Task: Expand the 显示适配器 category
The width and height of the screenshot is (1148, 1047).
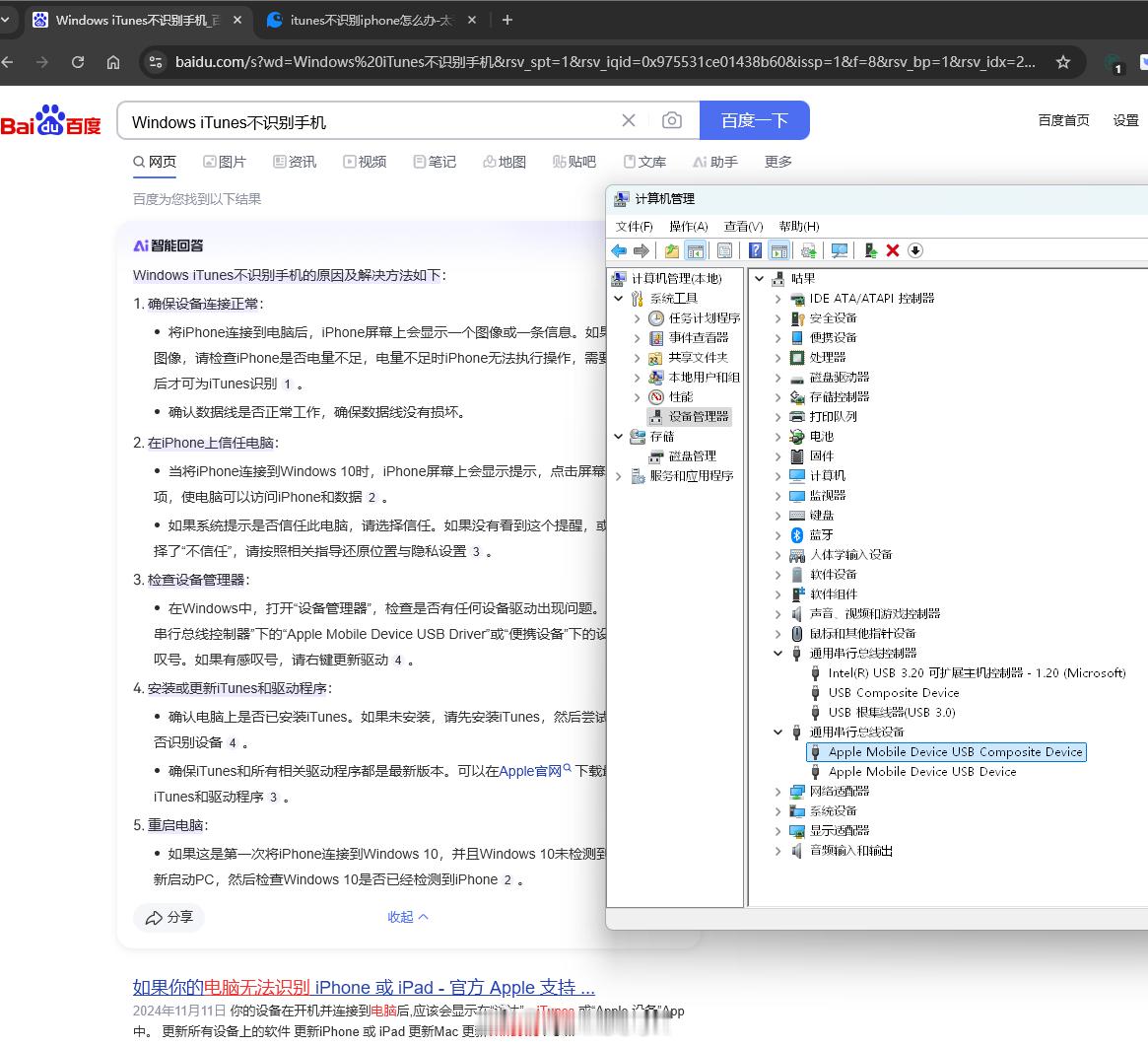Action: (x=778, y=832)
